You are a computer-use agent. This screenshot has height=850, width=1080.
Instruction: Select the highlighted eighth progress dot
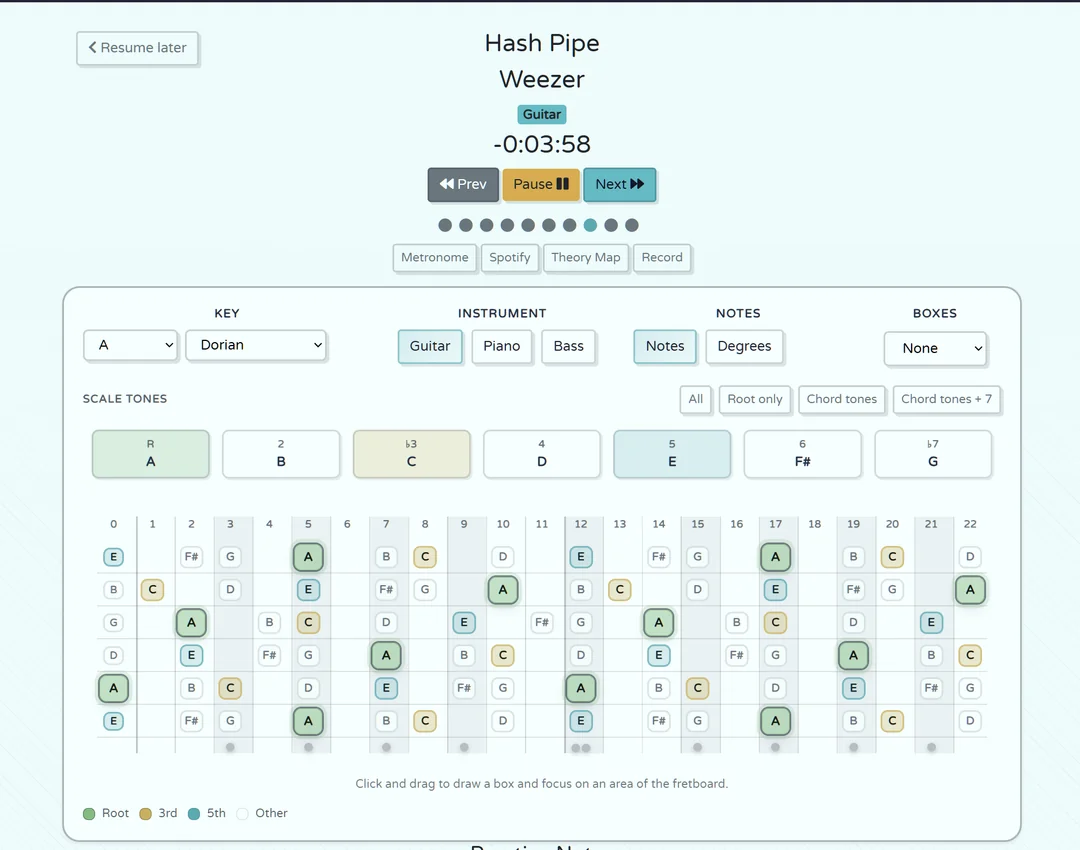point(590,225)
